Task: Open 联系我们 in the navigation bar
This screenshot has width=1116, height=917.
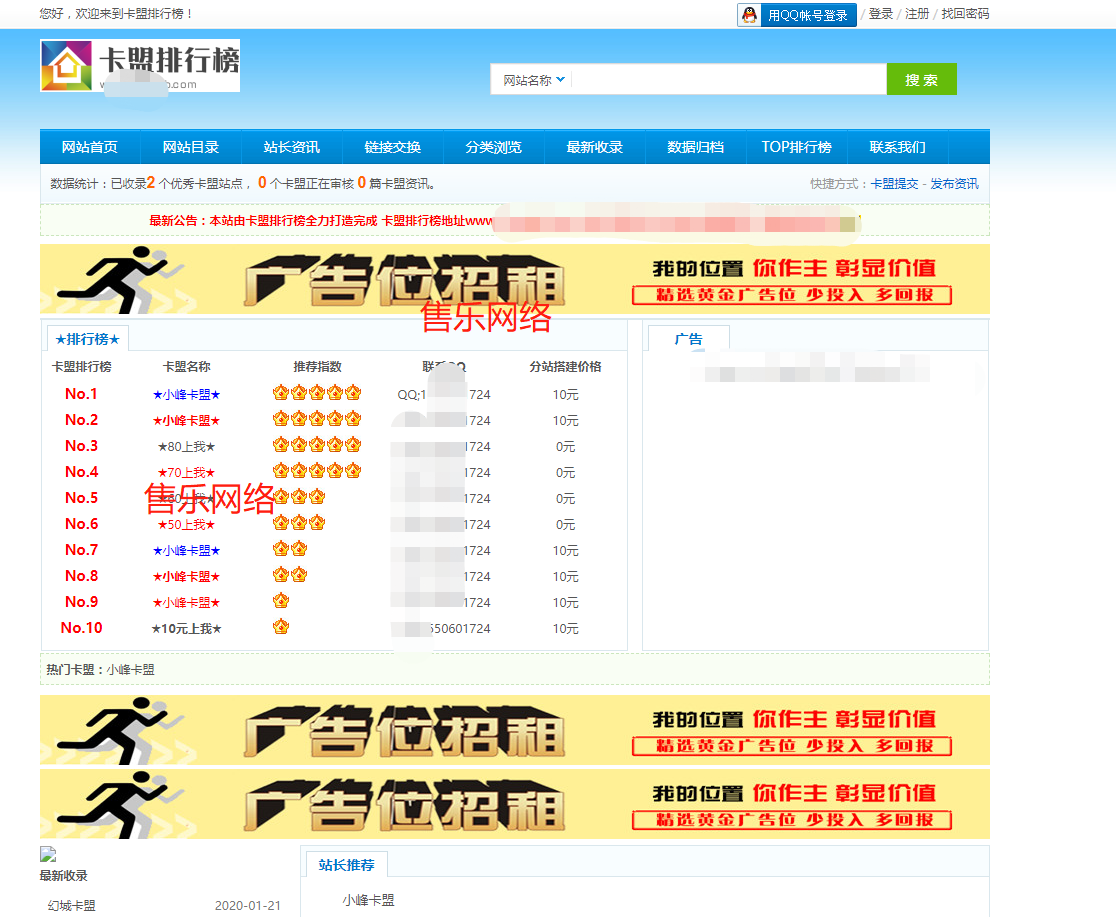Action: click(898, 147)
